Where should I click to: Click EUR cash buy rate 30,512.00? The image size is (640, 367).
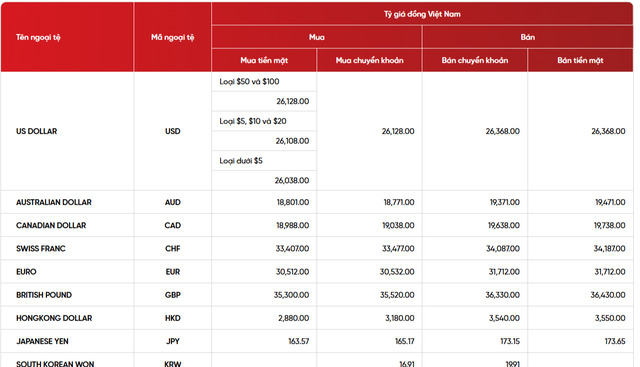coord(292,272)
